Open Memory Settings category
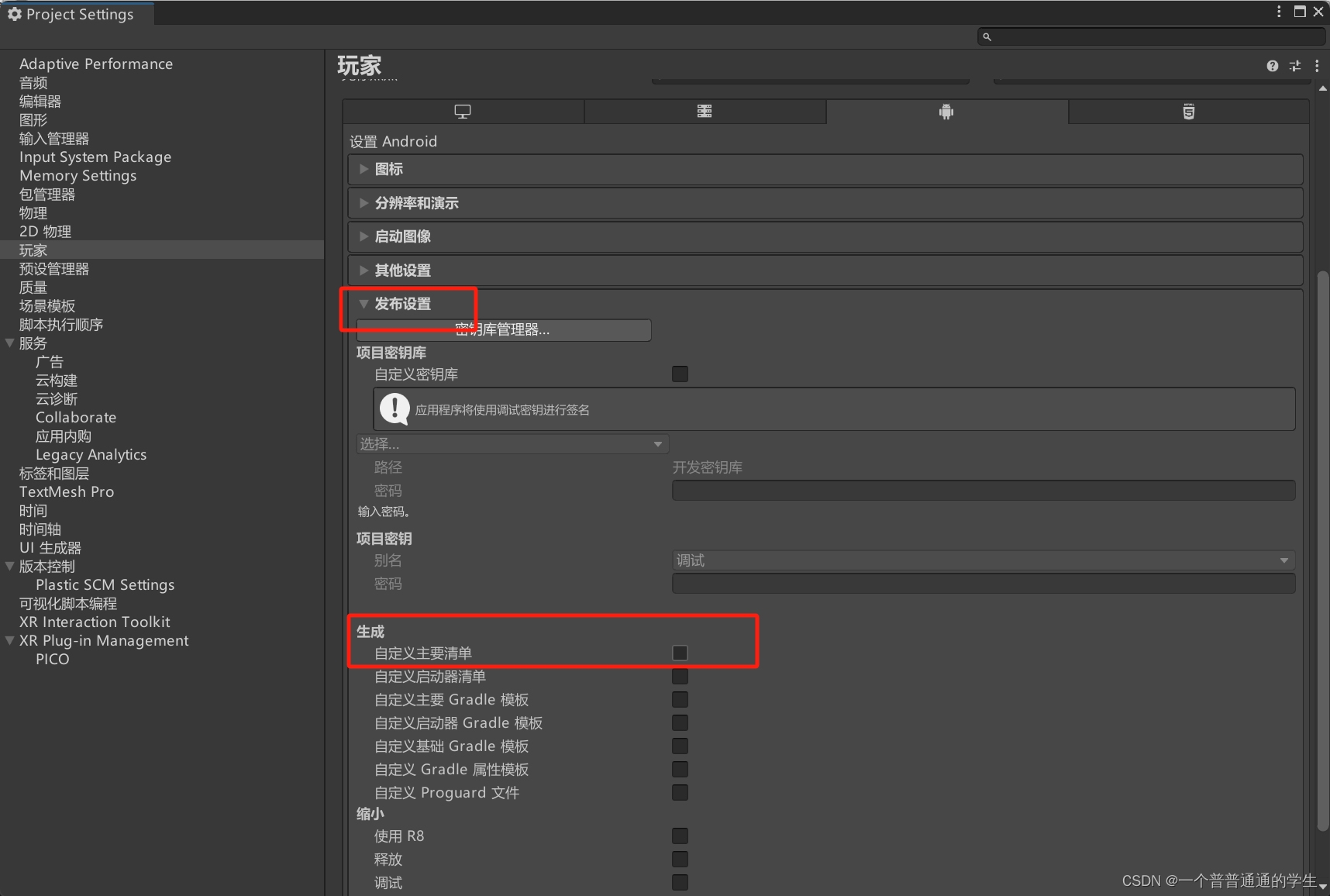Image resolution: width=1330 pixels, height=896 pixels. (78, 175)
